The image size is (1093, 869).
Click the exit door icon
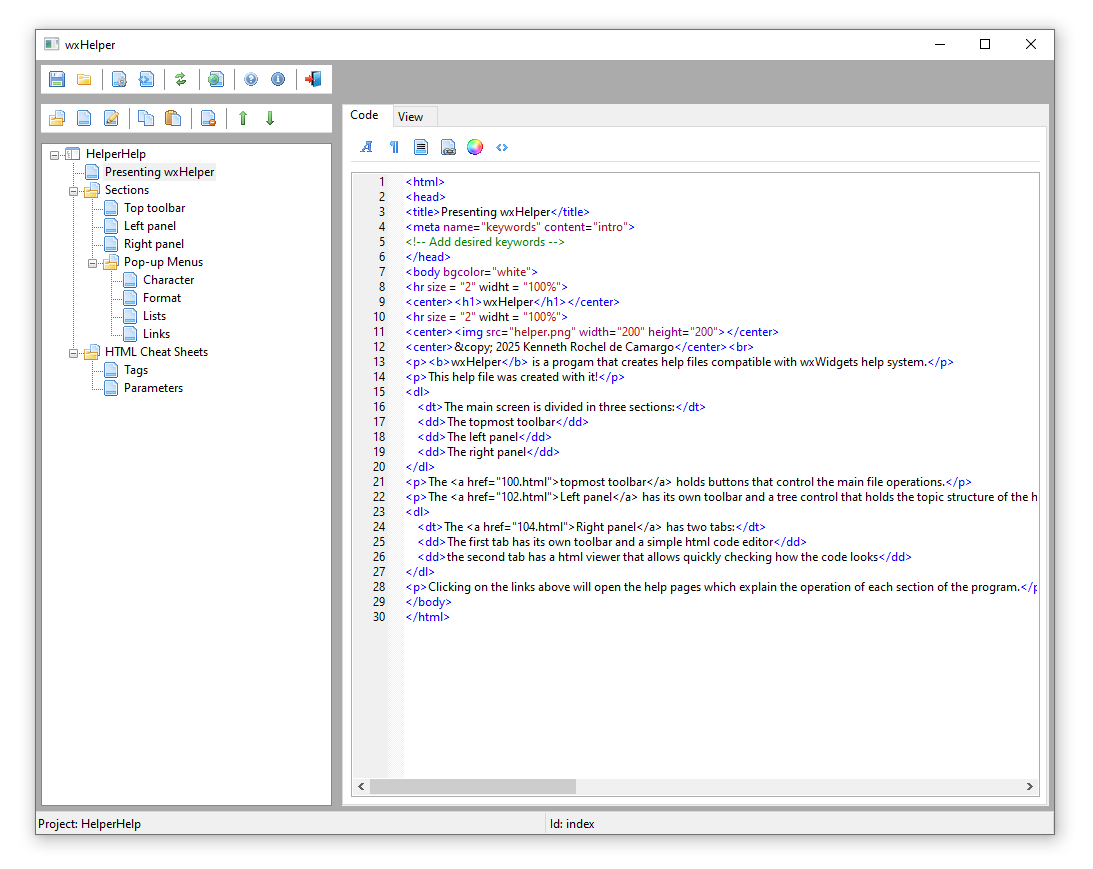pos(313,80)
